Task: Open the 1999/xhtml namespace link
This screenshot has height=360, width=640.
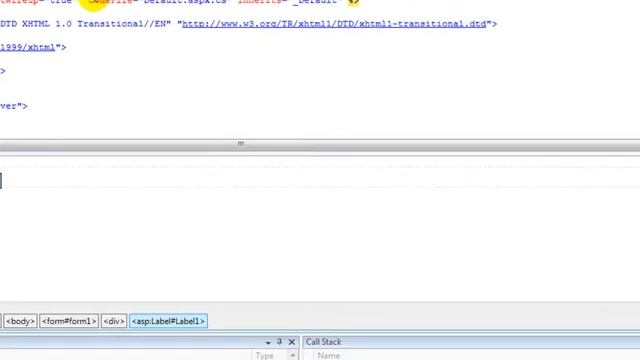Action: [x=27, y=47]
